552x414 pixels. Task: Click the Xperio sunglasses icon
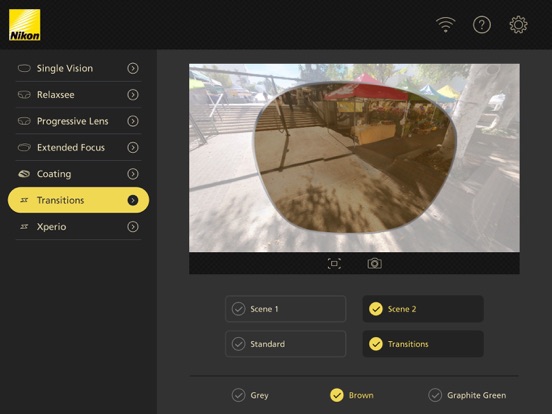click(24, 226)
